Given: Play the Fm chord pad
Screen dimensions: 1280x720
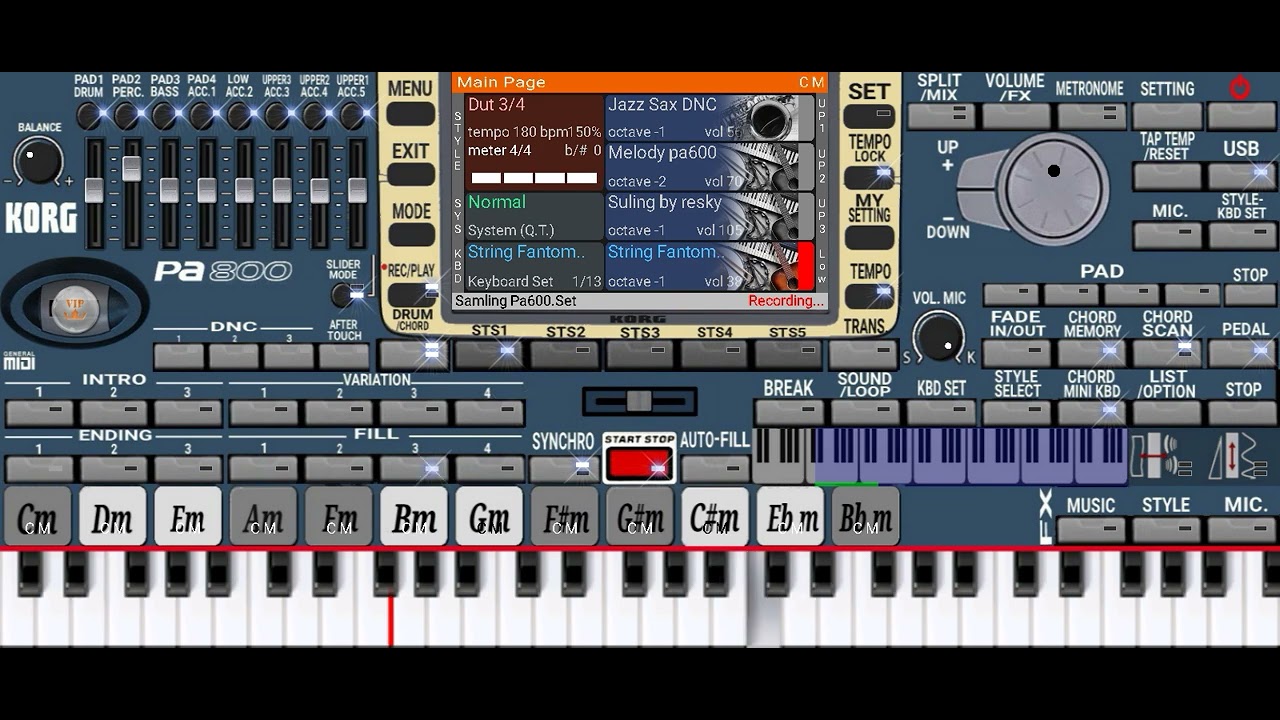Looking at the screenshot, I should (x=339, y=516).
